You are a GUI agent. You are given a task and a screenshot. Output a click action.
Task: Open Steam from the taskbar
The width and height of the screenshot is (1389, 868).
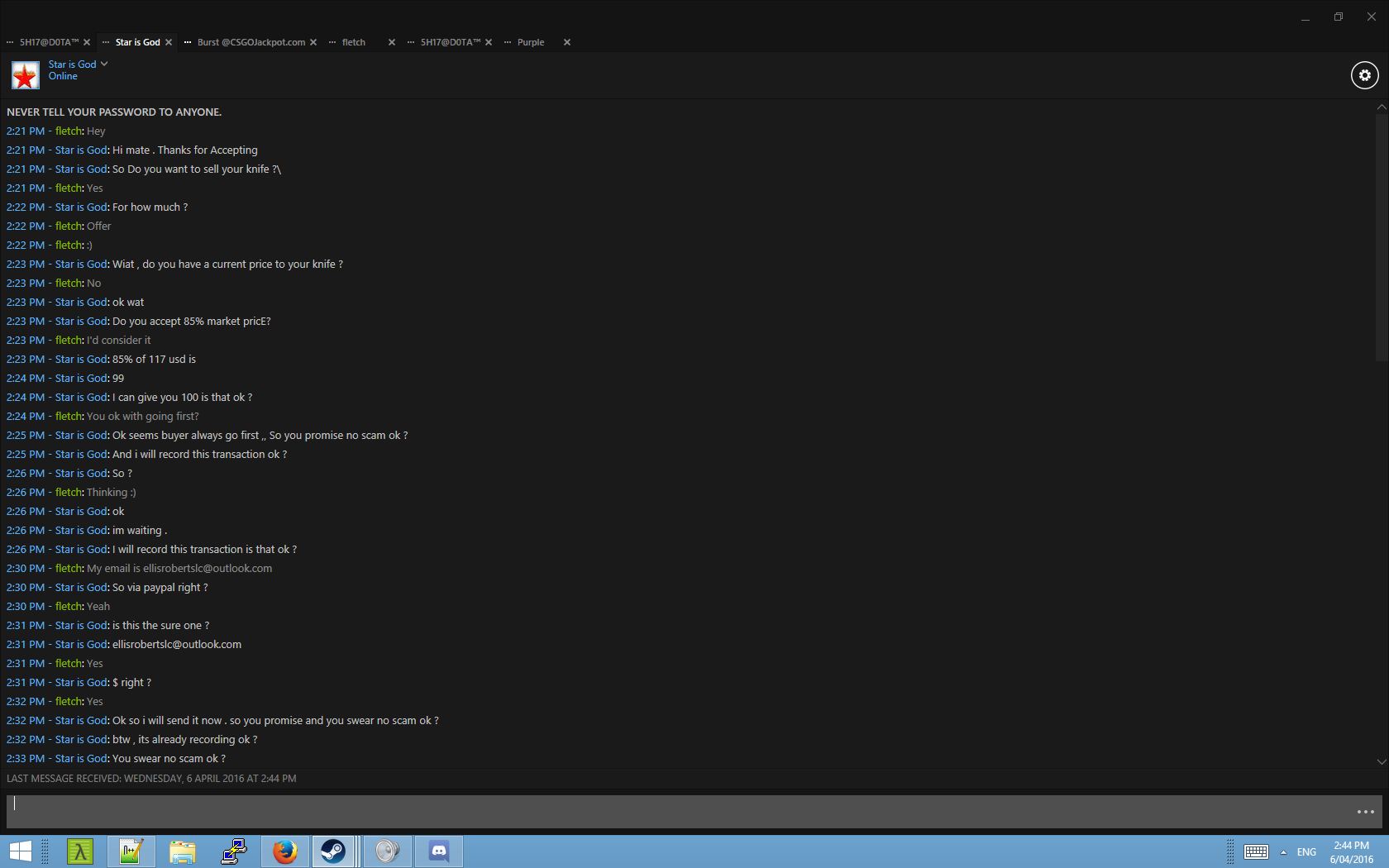[333, 851]
